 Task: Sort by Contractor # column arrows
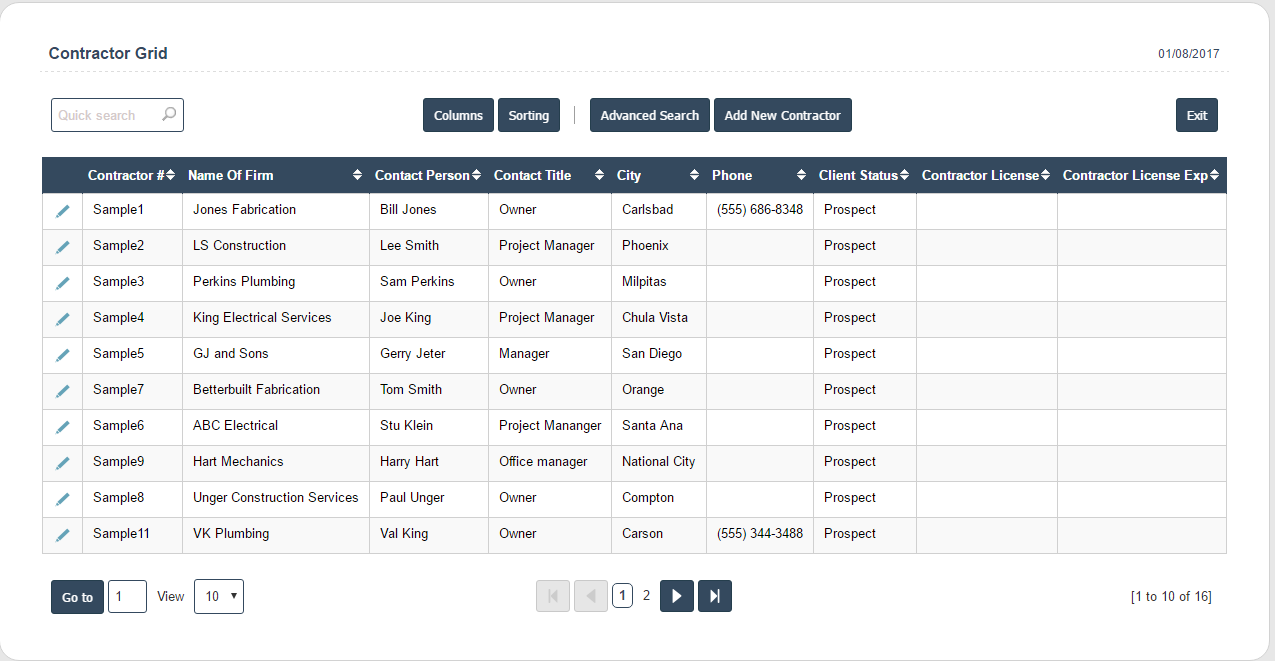point(170,175)
